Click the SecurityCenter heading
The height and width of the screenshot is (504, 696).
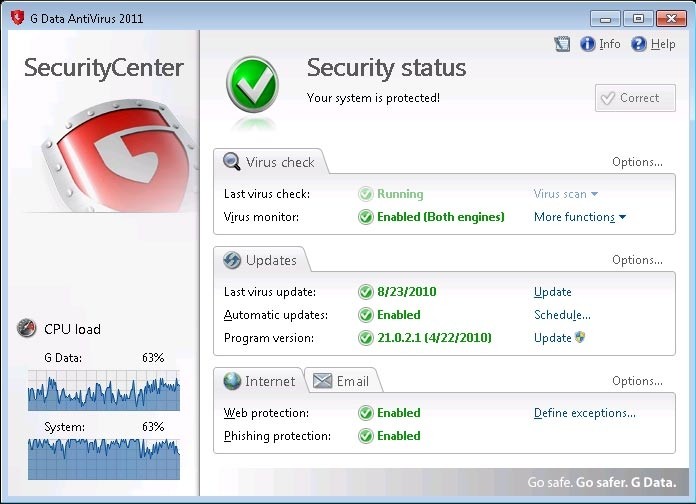103,67
